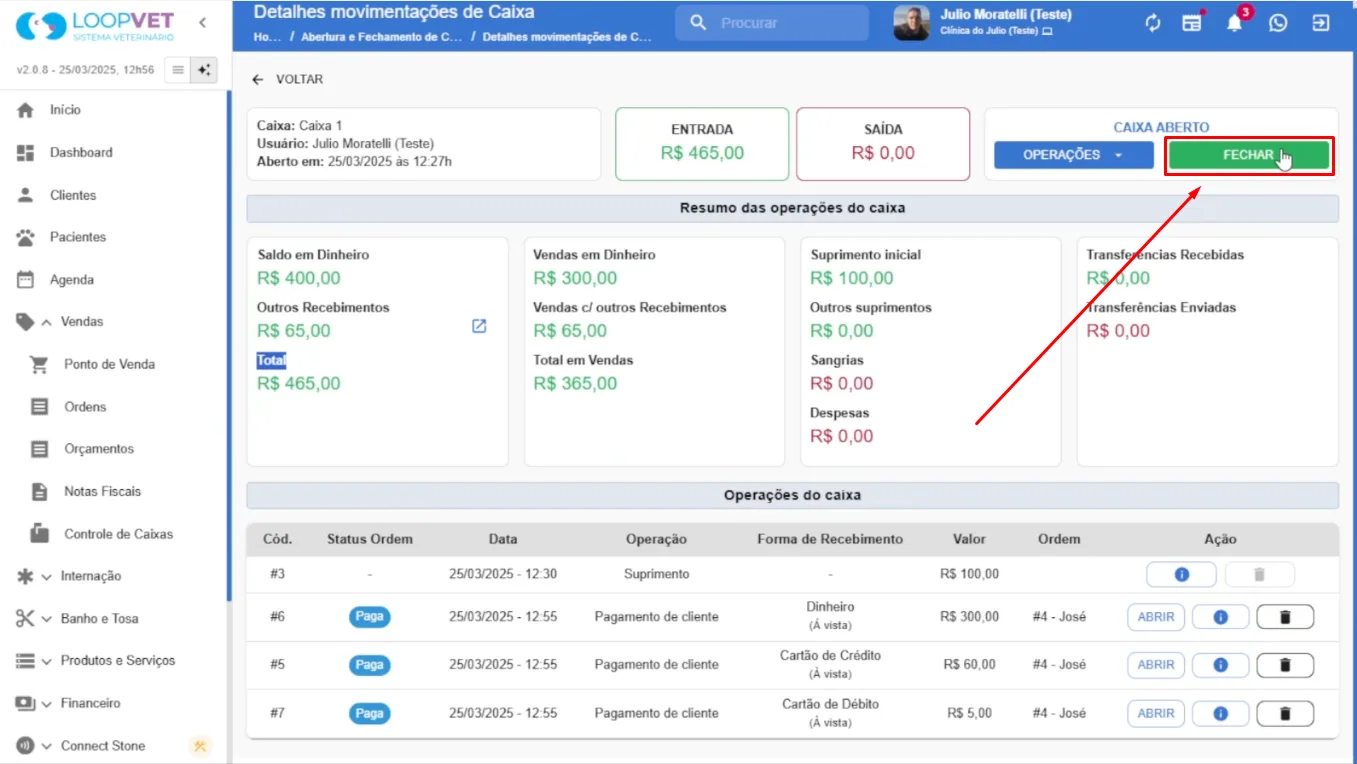This screenshot has height=764, width=1357.
Task: Click the info icon for Suprimento row #3
Action: point(1181,574)
